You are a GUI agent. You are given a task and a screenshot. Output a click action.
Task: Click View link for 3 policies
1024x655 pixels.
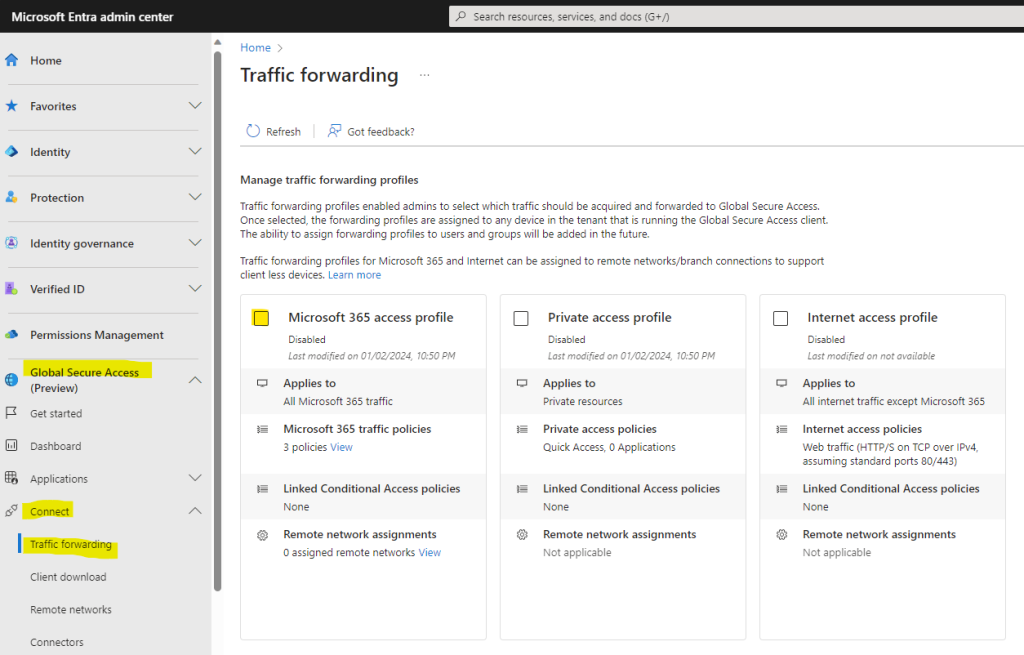(341, 447)
